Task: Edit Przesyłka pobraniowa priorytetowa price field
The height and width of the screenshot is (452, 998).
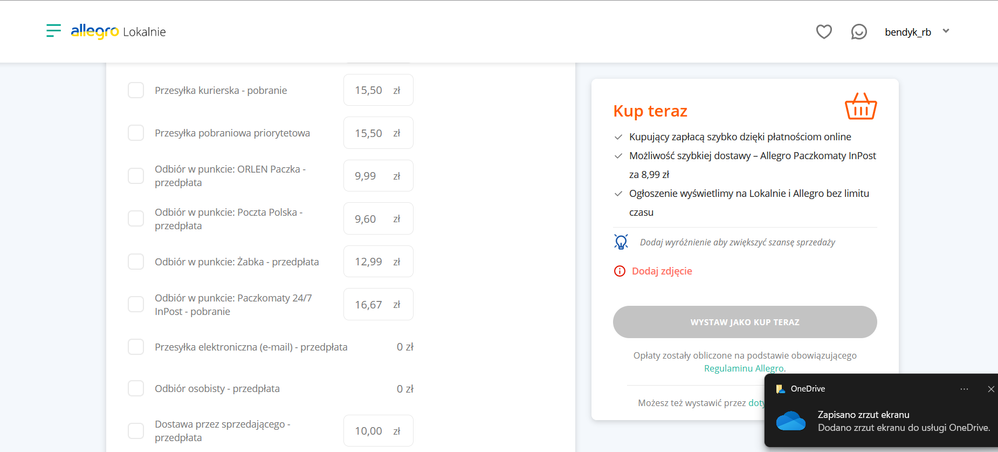Action: (x=378, y=133)
